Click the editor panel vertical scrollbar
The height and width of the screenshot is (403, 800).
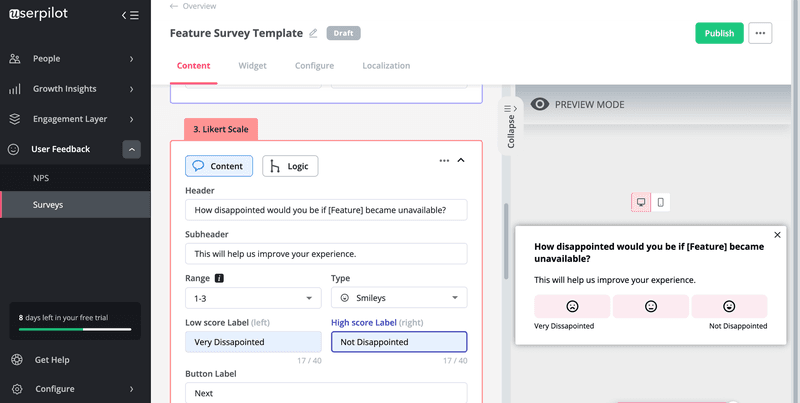pos(506,241)
